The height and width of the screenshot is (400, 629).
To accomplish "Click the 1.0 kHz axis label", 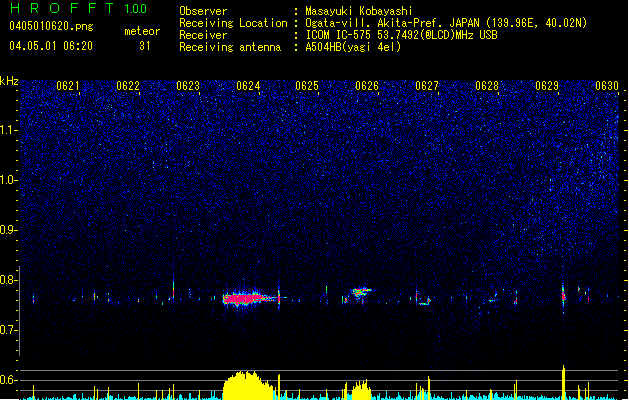I will pyautogui.click(x=9, y=180).
